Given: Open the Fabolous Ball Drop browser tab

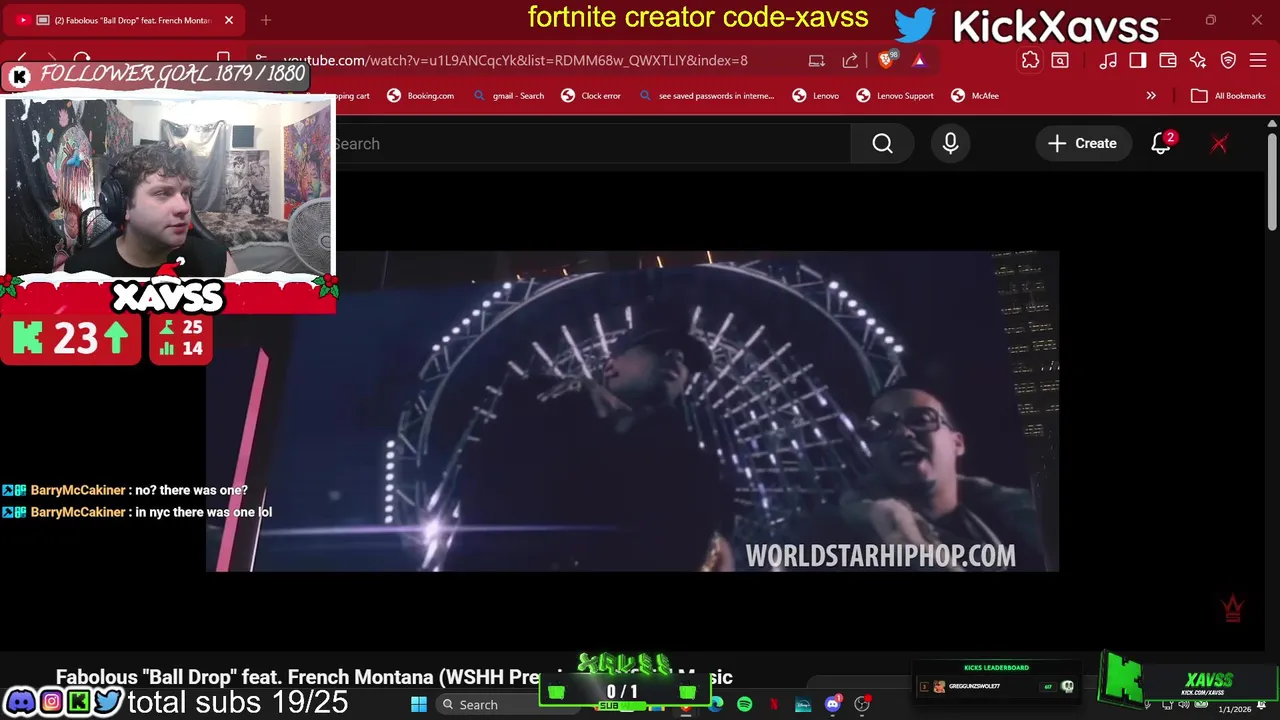Looking at the screenshot, I should point(125,20).
